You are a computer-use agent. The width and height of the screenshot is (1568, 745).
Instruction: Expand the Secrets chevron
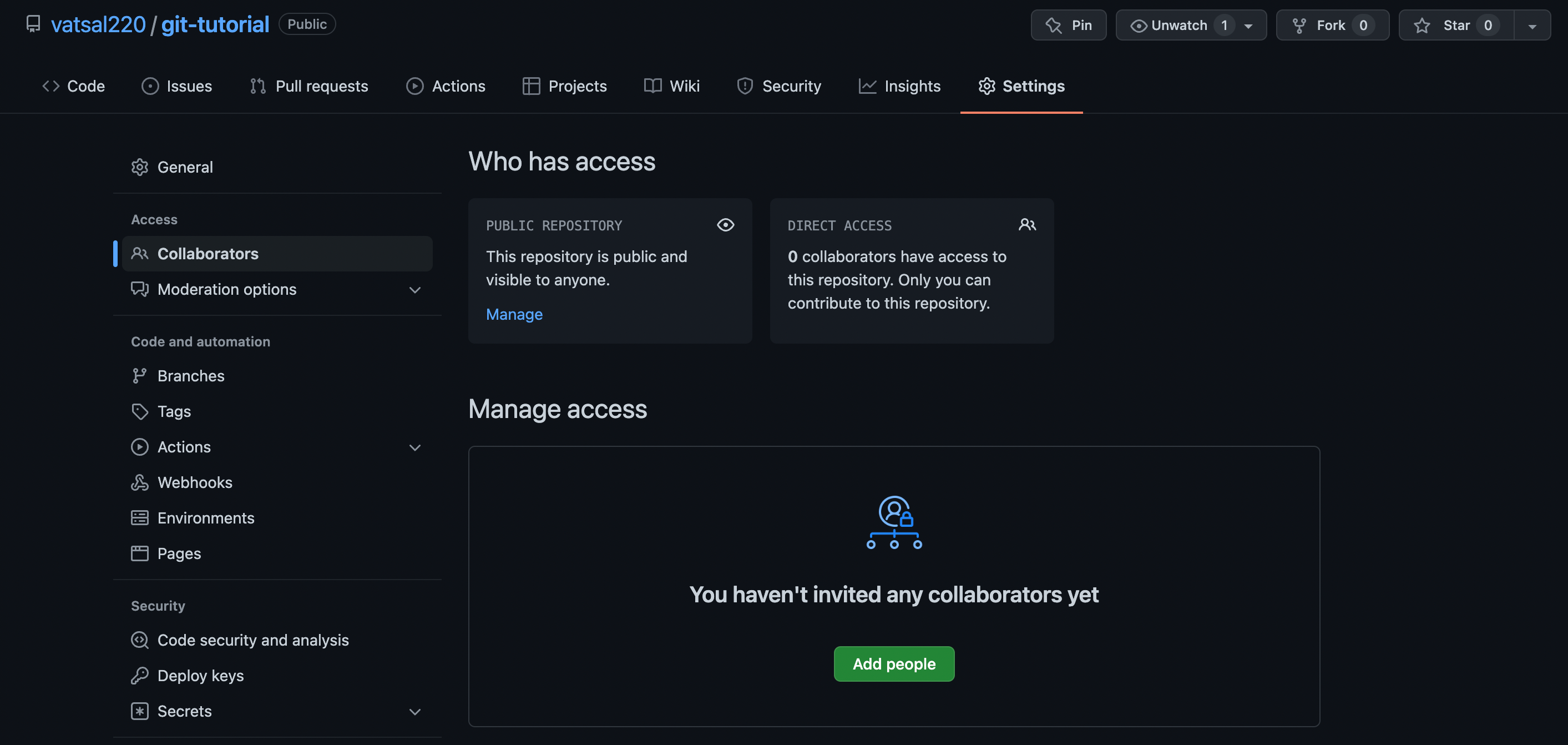[x=415, y=712]
